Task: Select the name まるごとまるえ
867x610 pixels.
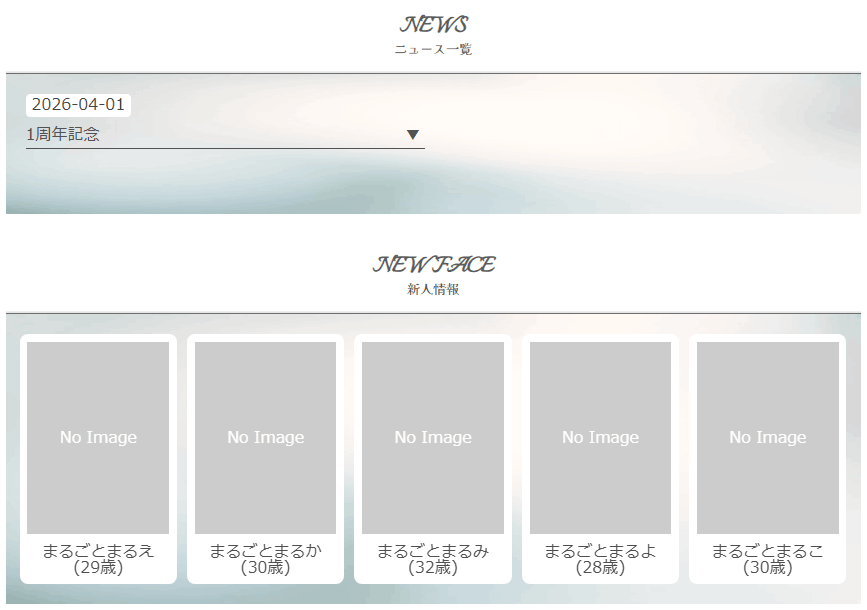Action: pos(98,551)
